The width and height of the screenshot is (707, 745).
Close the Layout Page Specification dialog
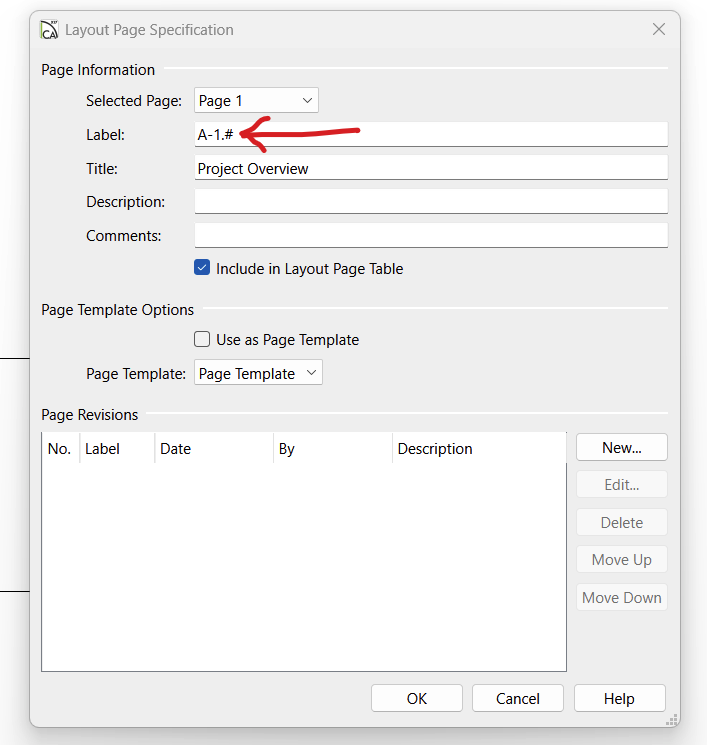click(659, 29)
